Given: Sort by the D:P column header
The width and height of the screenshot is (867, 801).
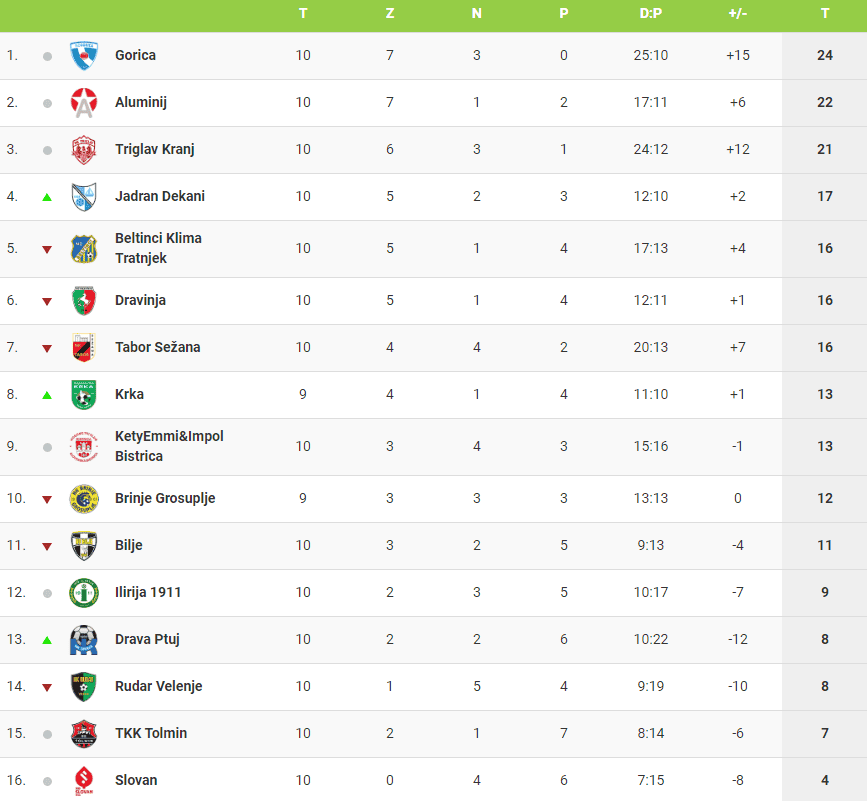Looking at the screenshot, I should pos(651,13).
